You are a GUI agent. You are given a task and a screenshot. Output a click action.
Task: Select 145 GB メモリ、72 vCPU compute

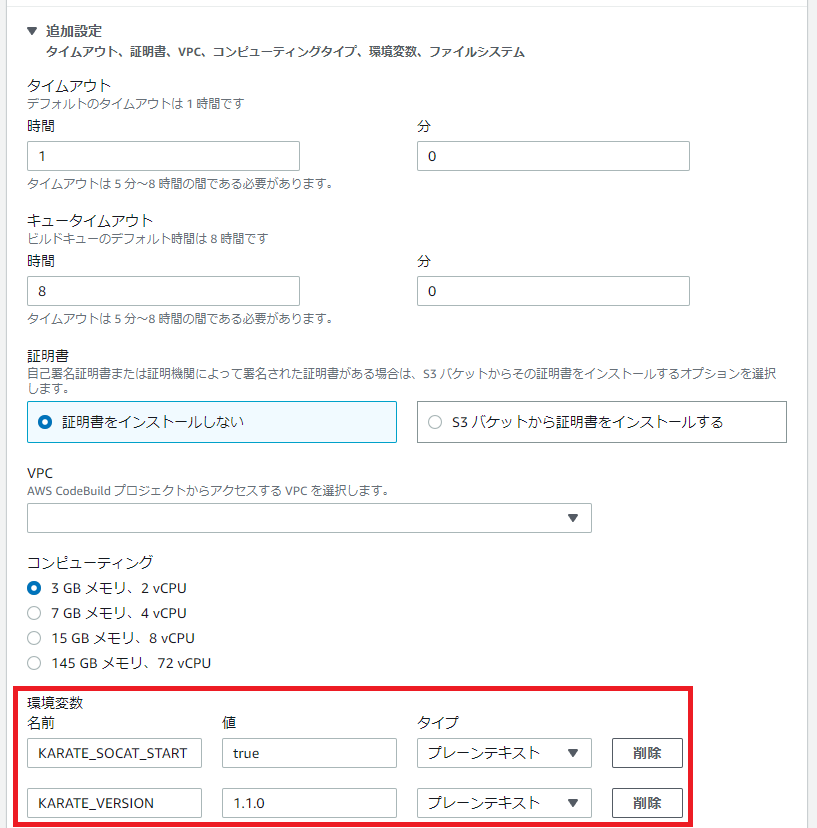[33, 662]
